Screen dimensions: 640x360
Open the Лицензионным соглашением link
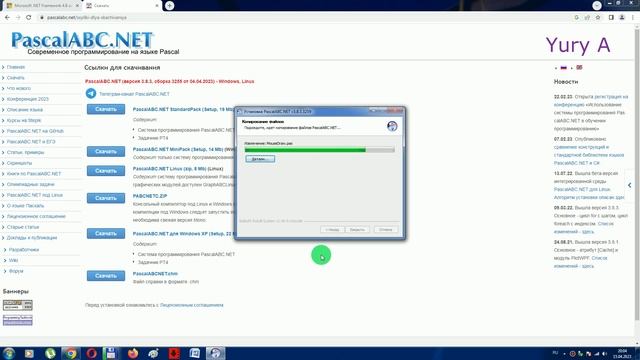pyautogui.click(x=191, y=305)
